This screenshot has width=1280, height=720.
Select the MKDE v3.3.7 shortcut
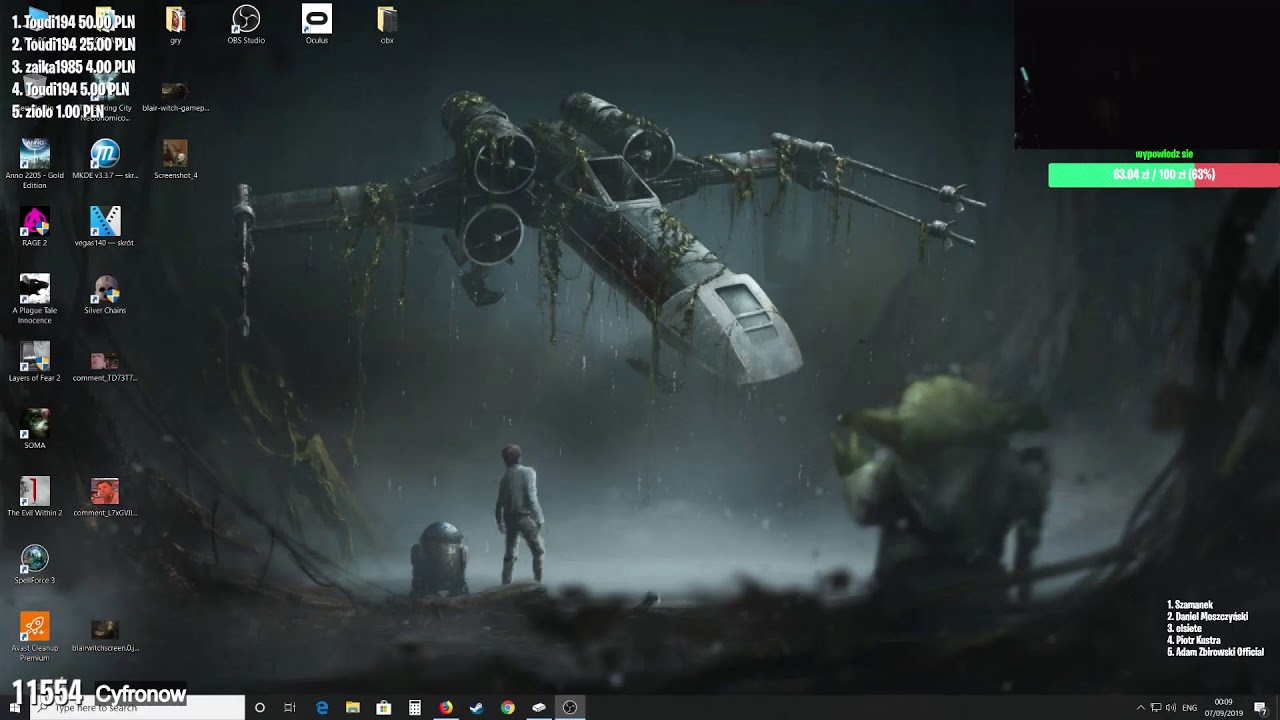point(105,160)
